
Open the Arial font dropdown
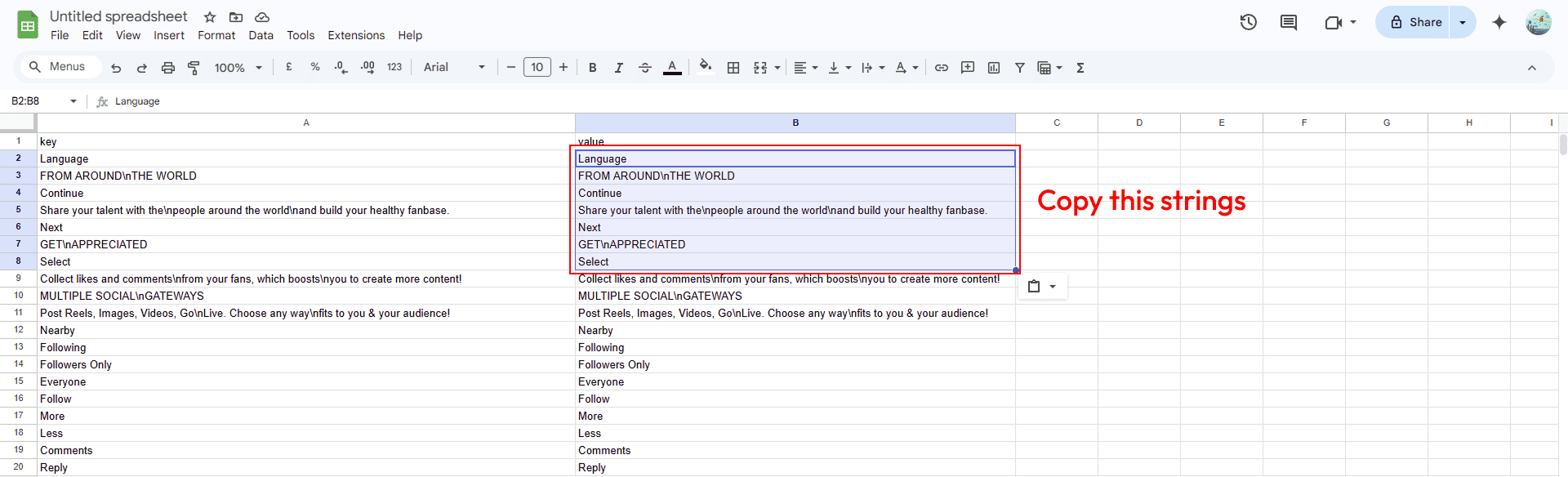pyautogui.click(x=454, y=68)
